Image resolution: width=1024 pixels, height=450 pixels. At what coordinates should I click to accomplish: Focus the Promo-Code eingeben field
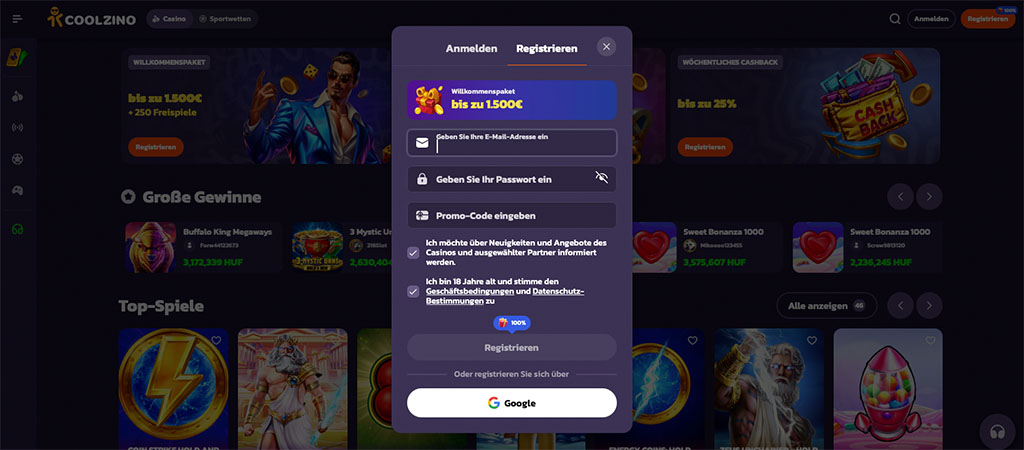point(511,216)
